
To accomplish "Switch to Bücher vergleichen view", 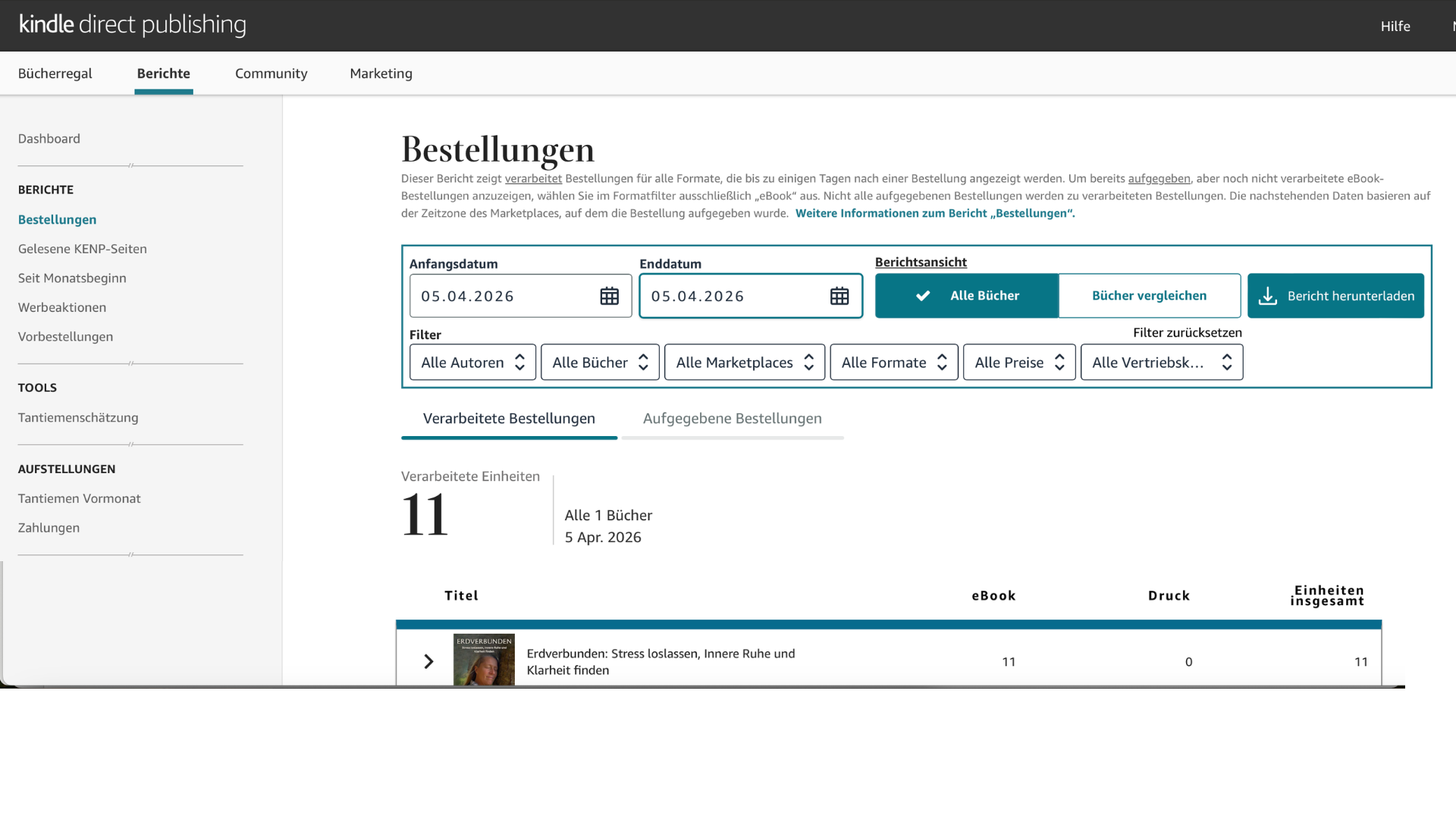I will (x=1149, y=296).
